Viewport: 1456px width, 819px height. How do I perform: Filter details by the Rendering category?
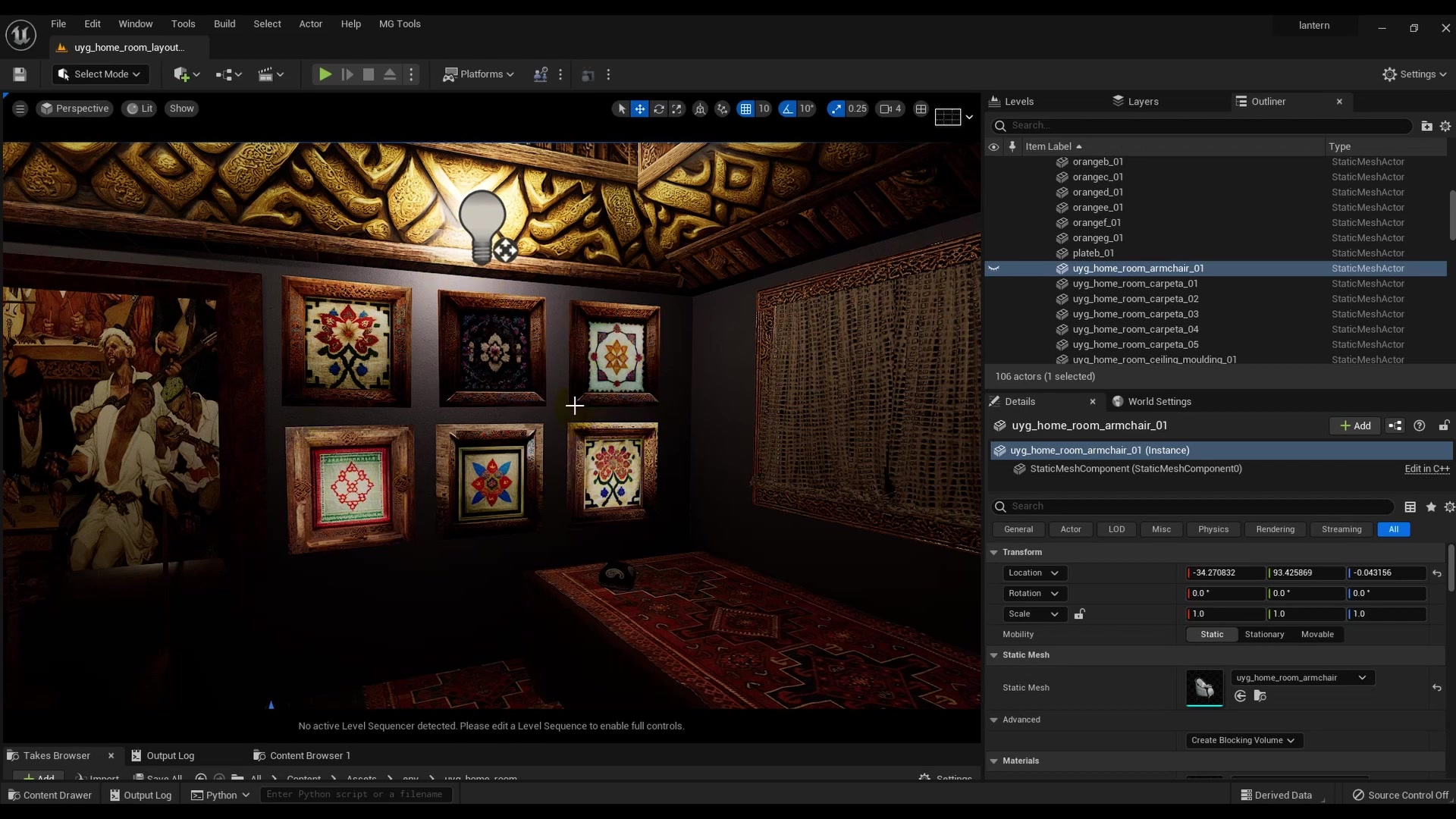(x=1275, y=529)
